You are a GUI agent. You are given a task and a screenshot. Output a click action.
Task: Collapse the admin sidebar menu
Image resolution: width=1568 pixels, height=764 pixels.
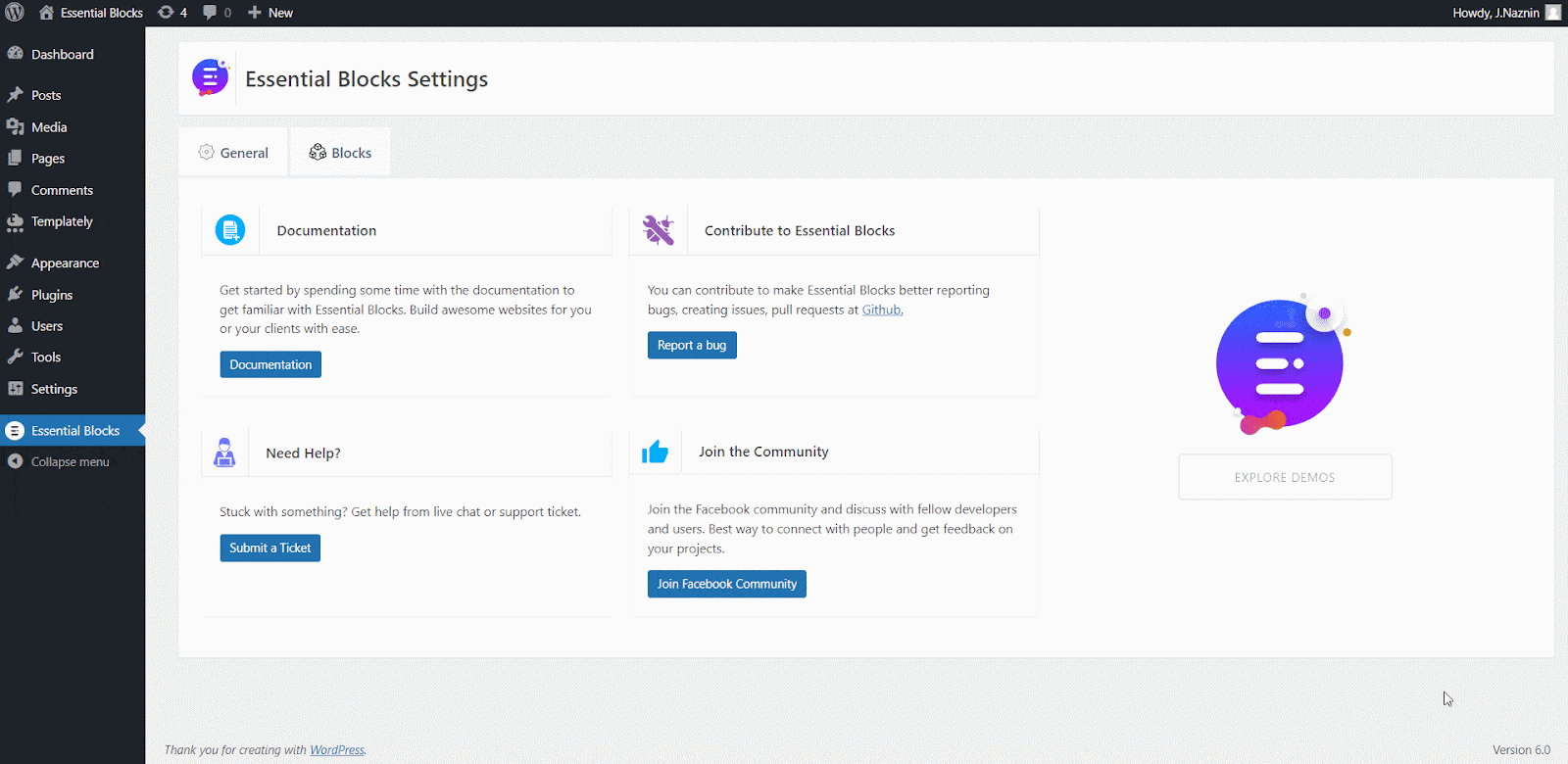click(x=69, y=461)
